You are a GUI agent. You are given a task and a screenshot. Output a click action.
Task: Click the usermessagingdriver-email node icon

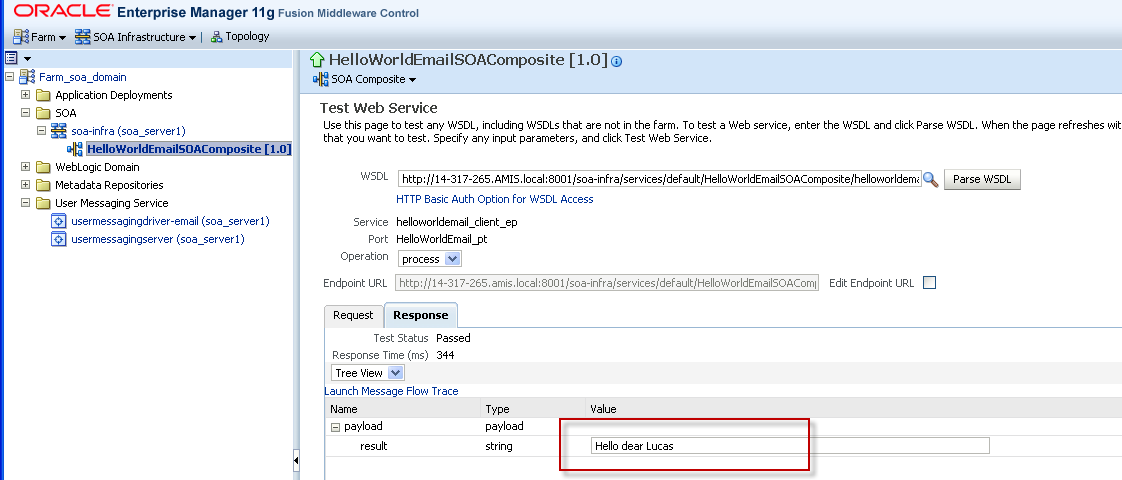(x=59, y=221)
